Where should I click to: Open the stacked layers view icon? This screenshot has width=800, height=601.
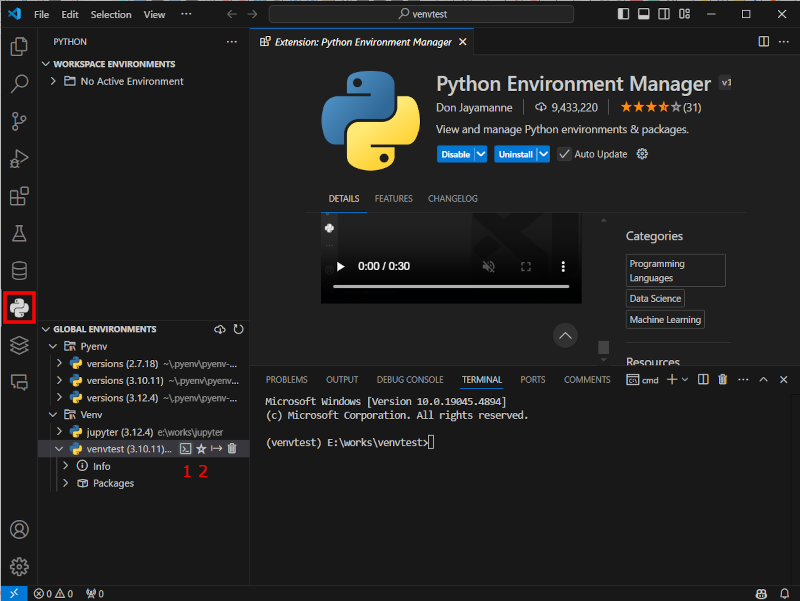pos(19,345)
